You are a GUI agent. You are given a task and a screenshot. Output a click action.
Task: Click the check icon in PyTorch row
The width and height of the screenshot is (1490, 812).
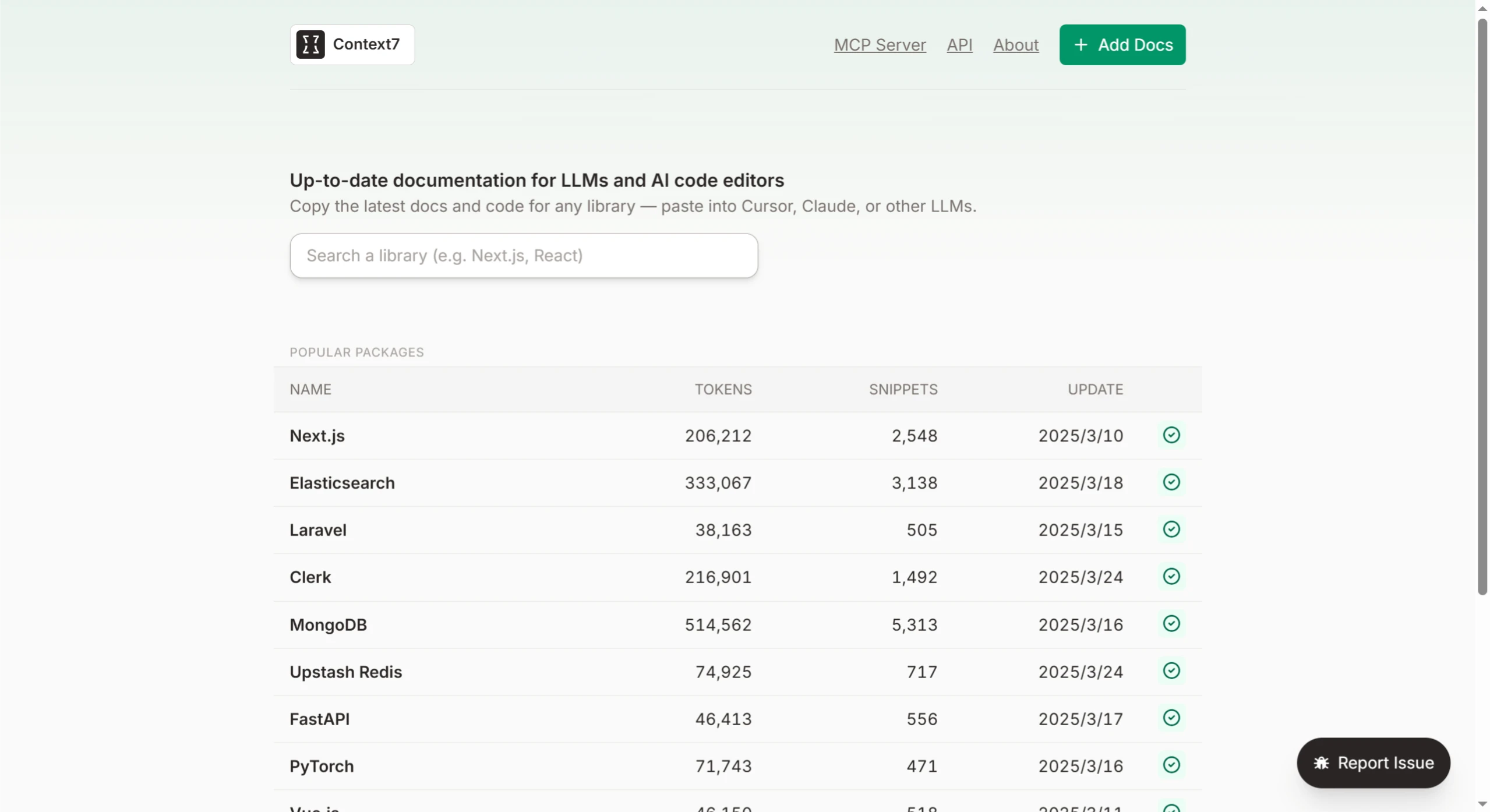[1171, 765]
